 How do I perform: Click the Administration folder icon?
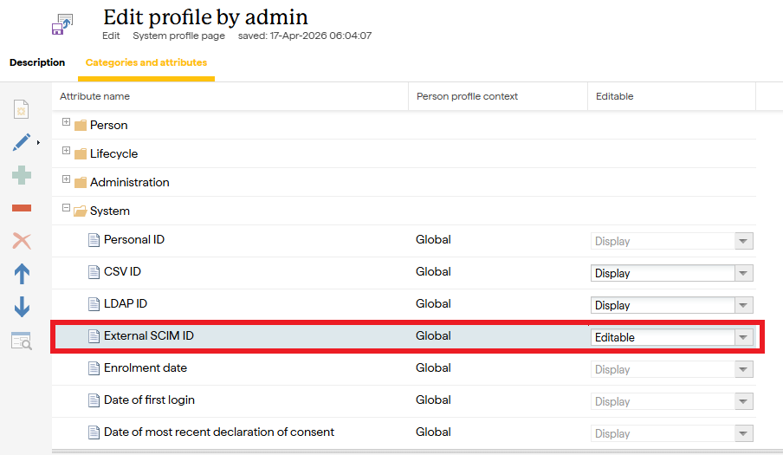[80, 182]
